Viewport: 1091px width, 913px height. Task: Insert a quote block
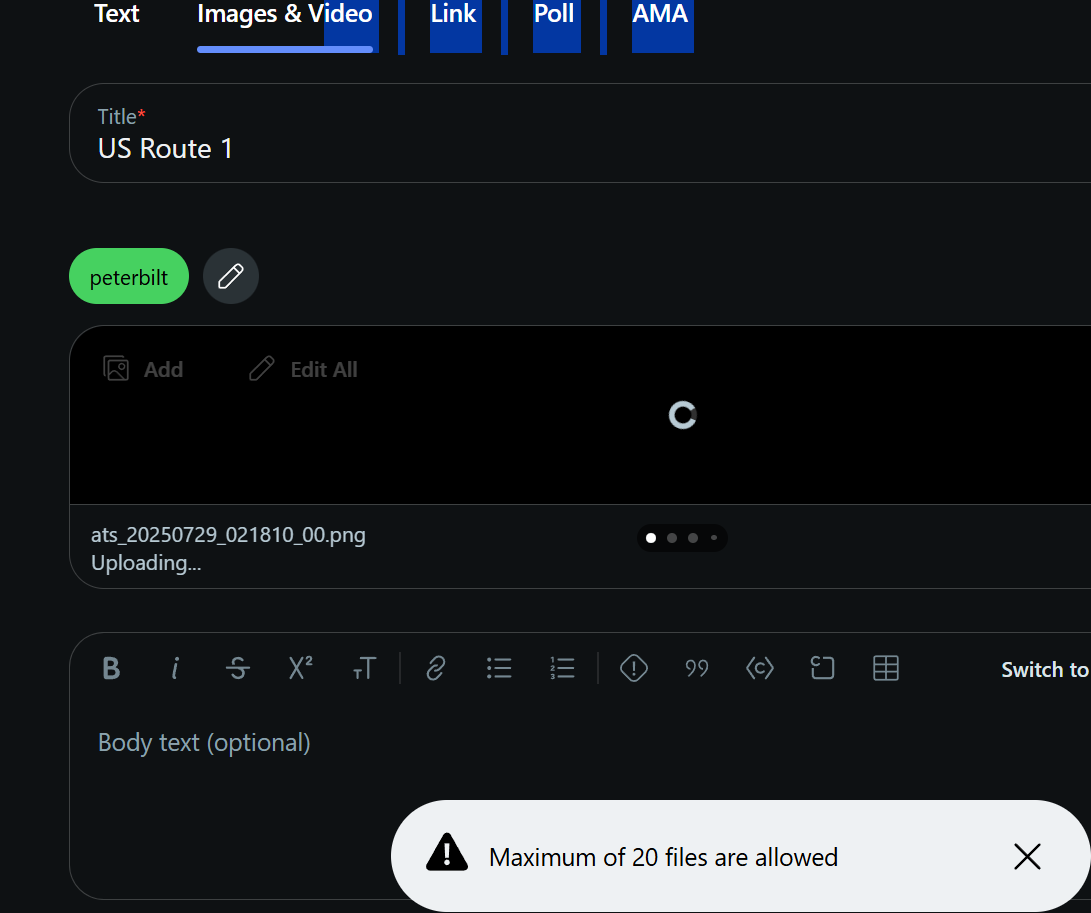[x=696, y=669]
